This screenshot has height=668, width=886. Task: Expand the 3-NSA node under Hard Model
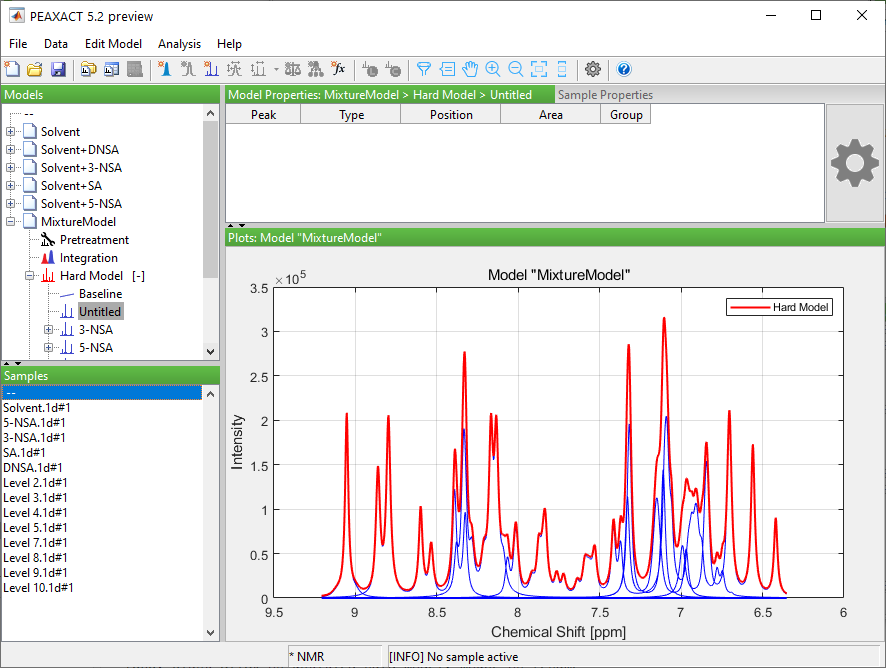[48, 329]
